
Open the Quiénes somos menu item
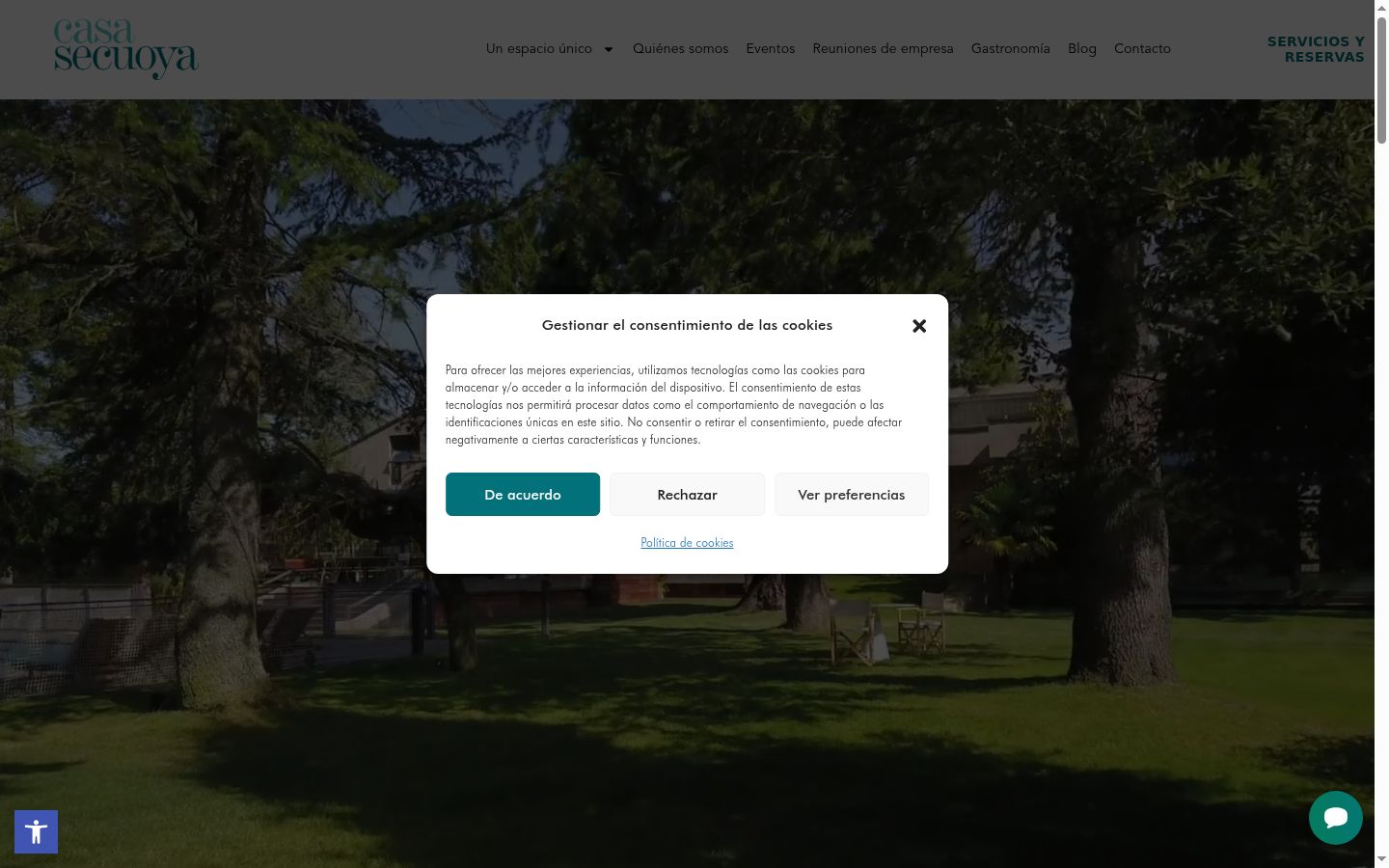tap(680, 48)
